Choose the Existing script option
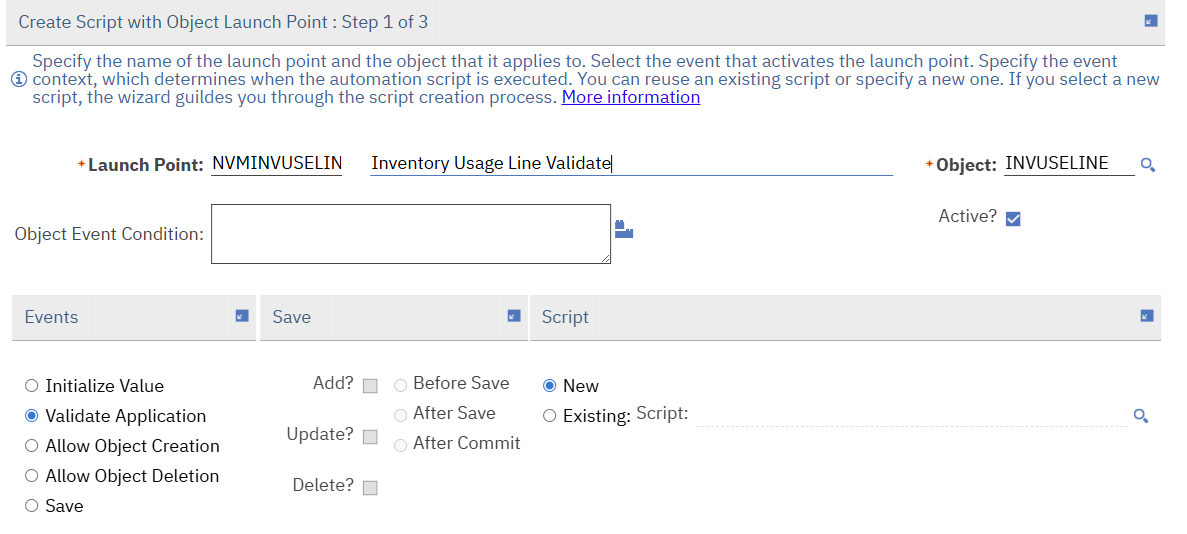This screenshot has width=1187, height=534. pos(549,416)
